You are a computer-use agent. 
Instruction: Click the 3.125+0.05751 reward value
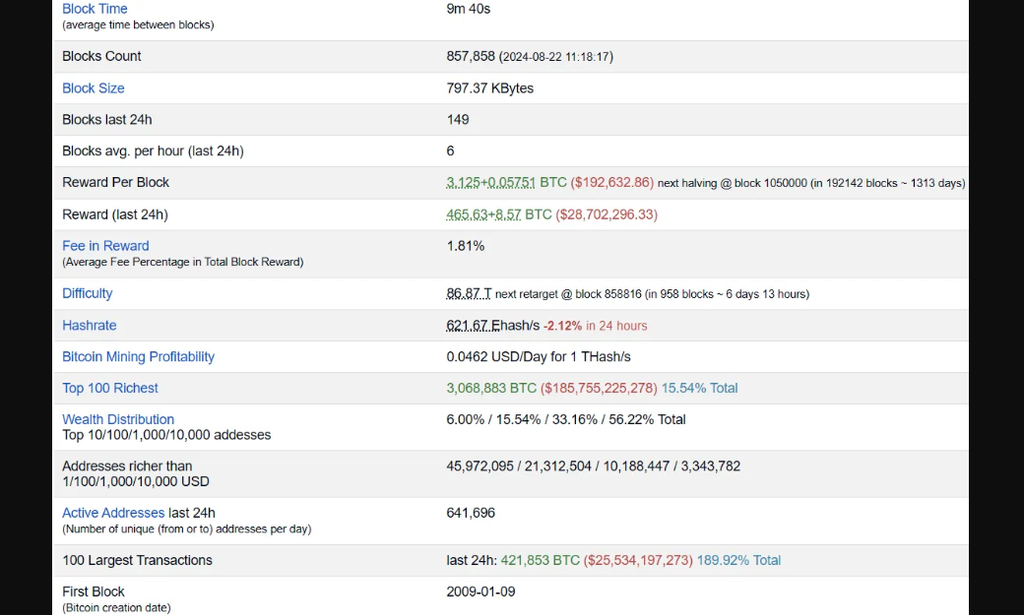(490, 183)
